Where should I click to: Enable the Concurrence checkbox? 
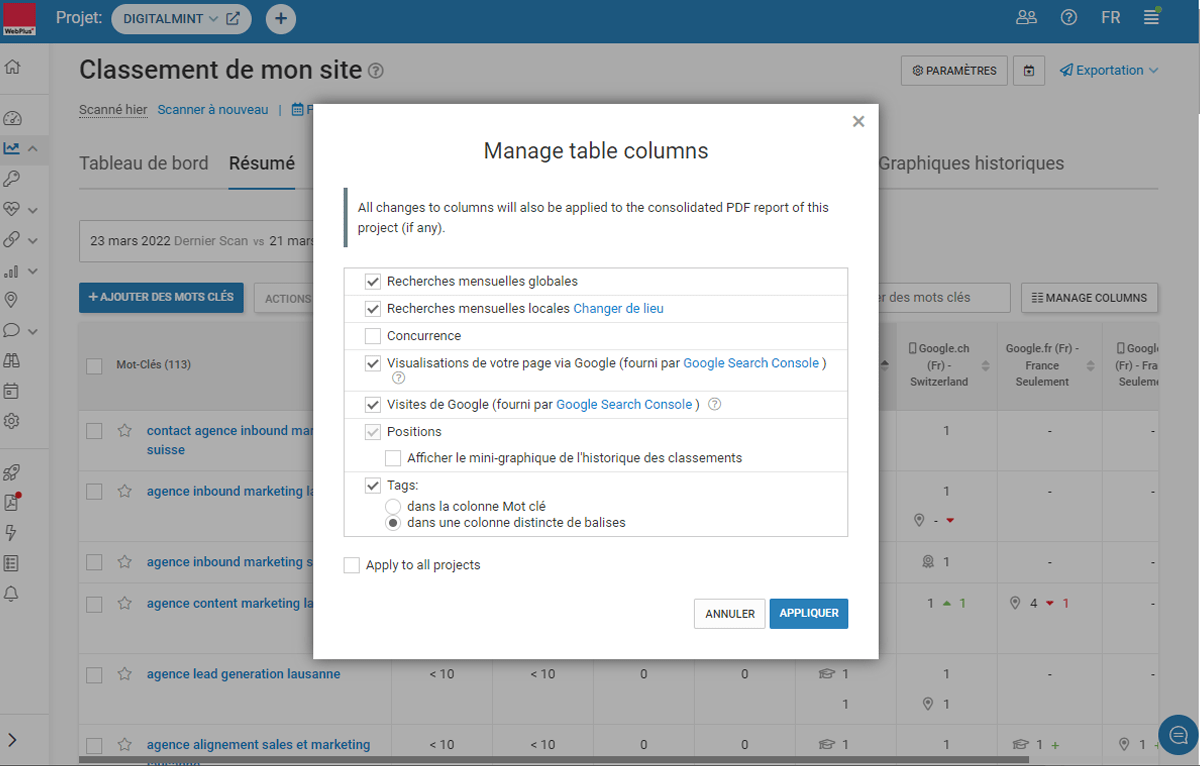(x=373, y=336)
